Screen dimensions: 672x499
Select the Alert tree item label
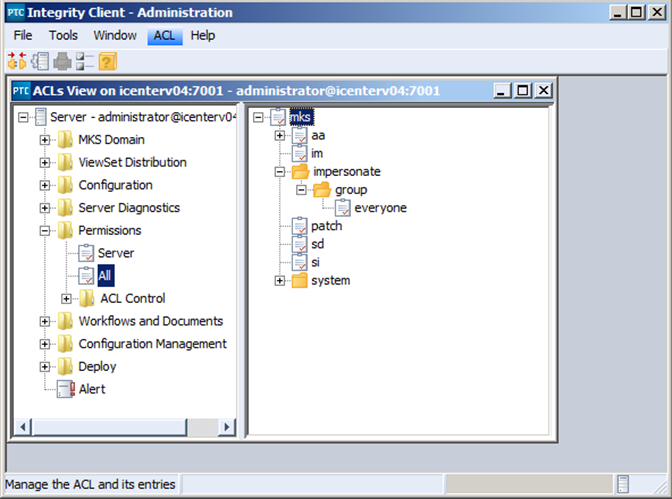click(92, 389)
